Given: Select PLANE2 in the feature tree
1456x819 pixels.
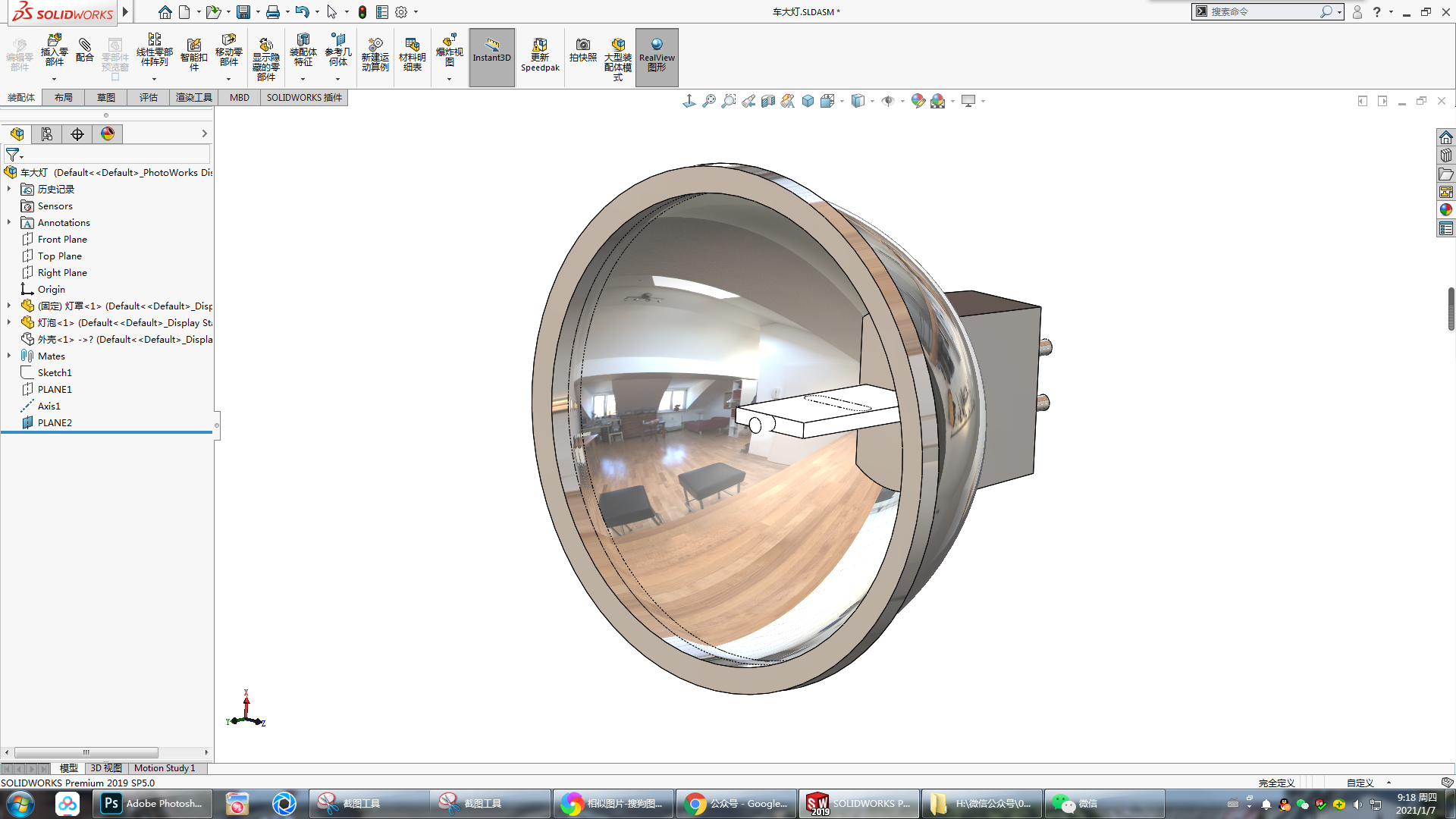Looking at the screenshot, I should tap(55, 422).
